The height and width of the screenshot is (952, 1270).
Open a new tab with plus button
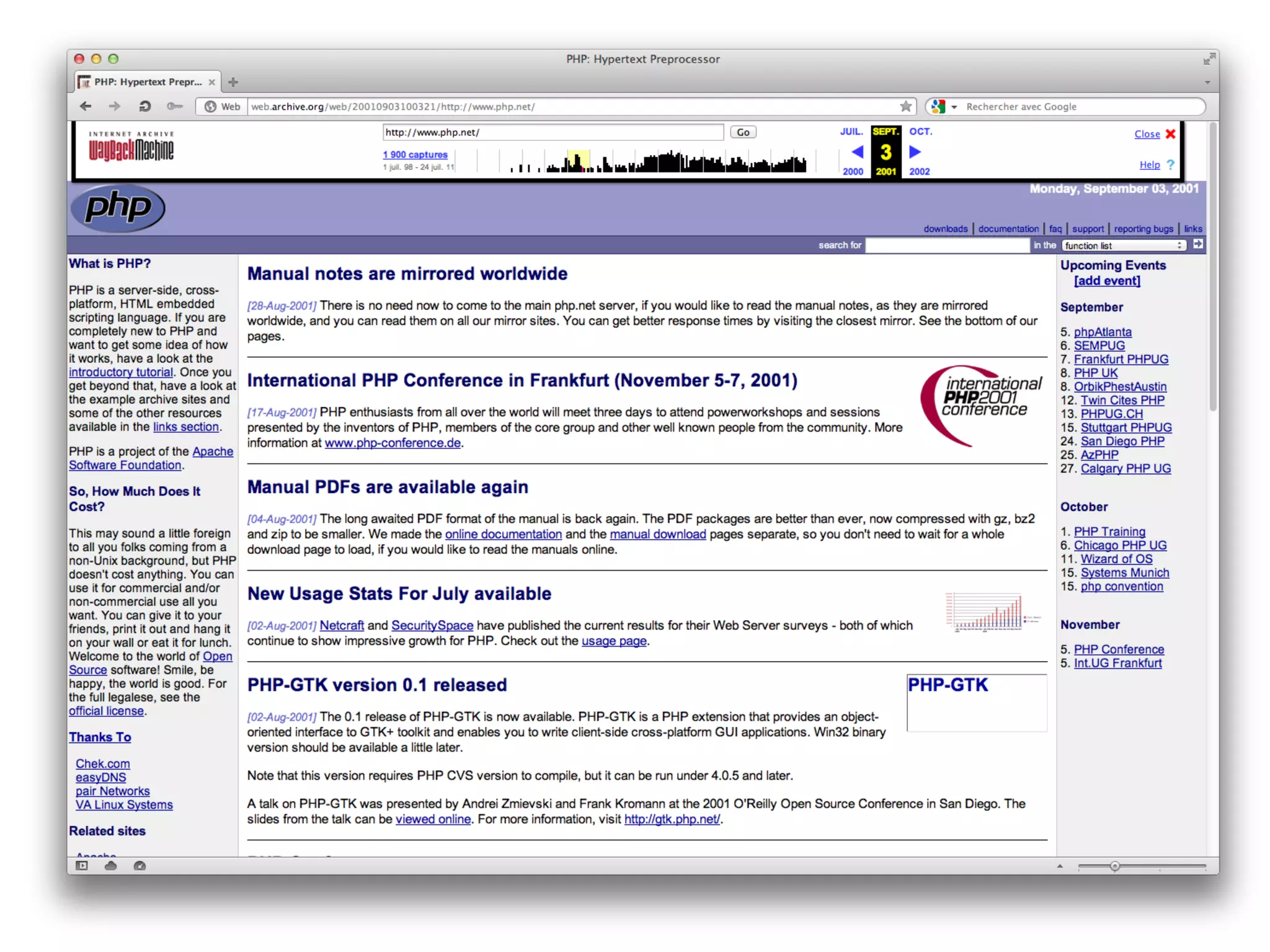(233, 82)
